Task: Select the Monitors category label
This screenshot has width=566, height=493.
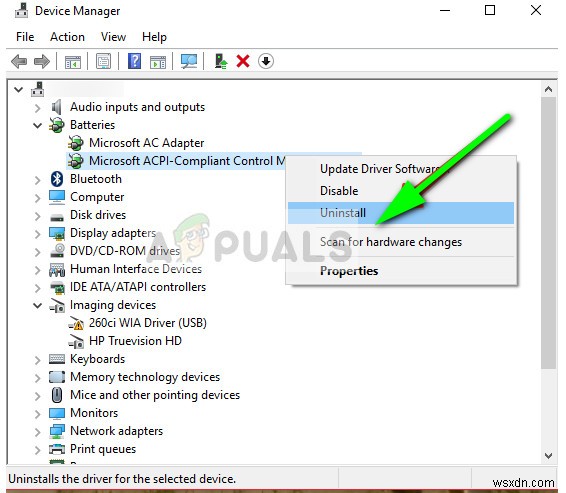Action: [x=94, y=413]
